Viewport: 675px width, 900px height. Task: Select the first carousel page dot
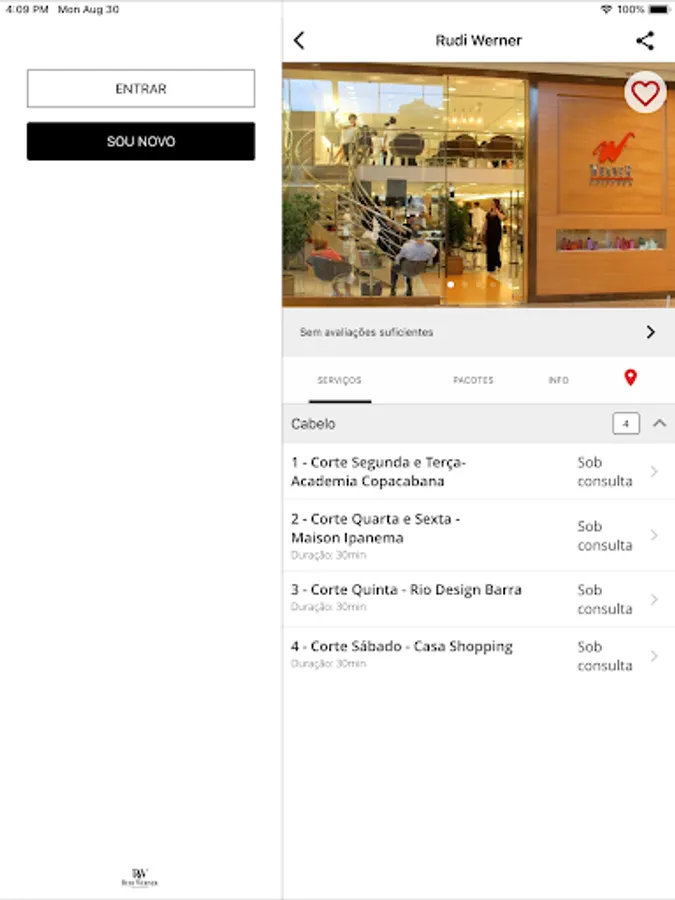(451, 284)
